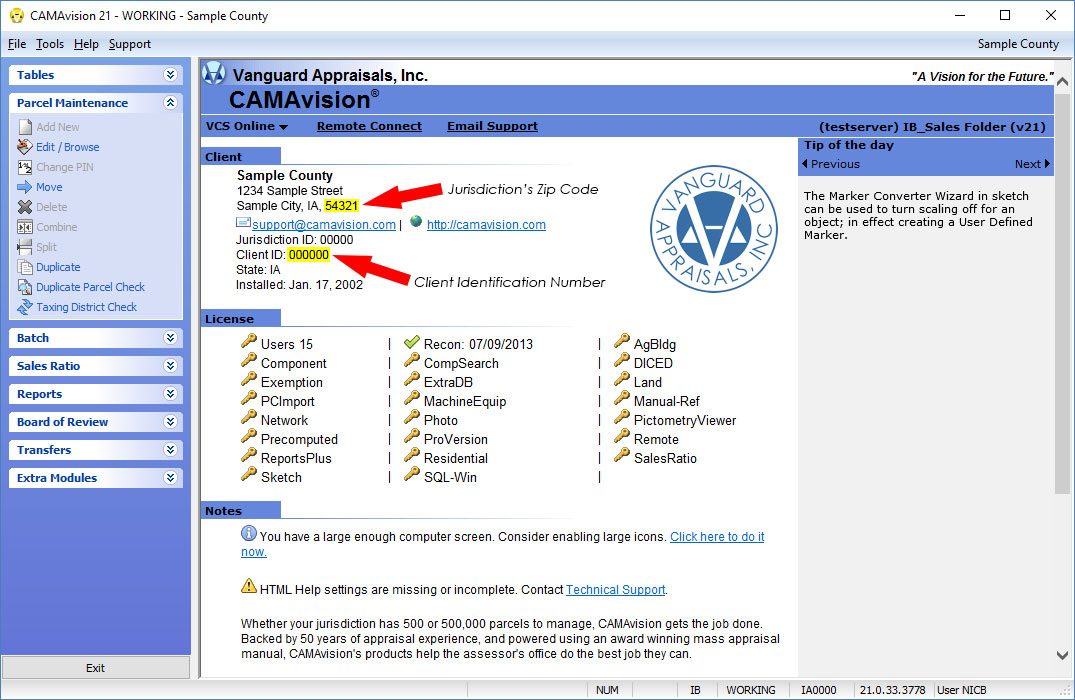Image resolution: width=1075 pixels, height=700 pixels.
Task: Click the Taxing District Check icon
Action: point(26,307)
